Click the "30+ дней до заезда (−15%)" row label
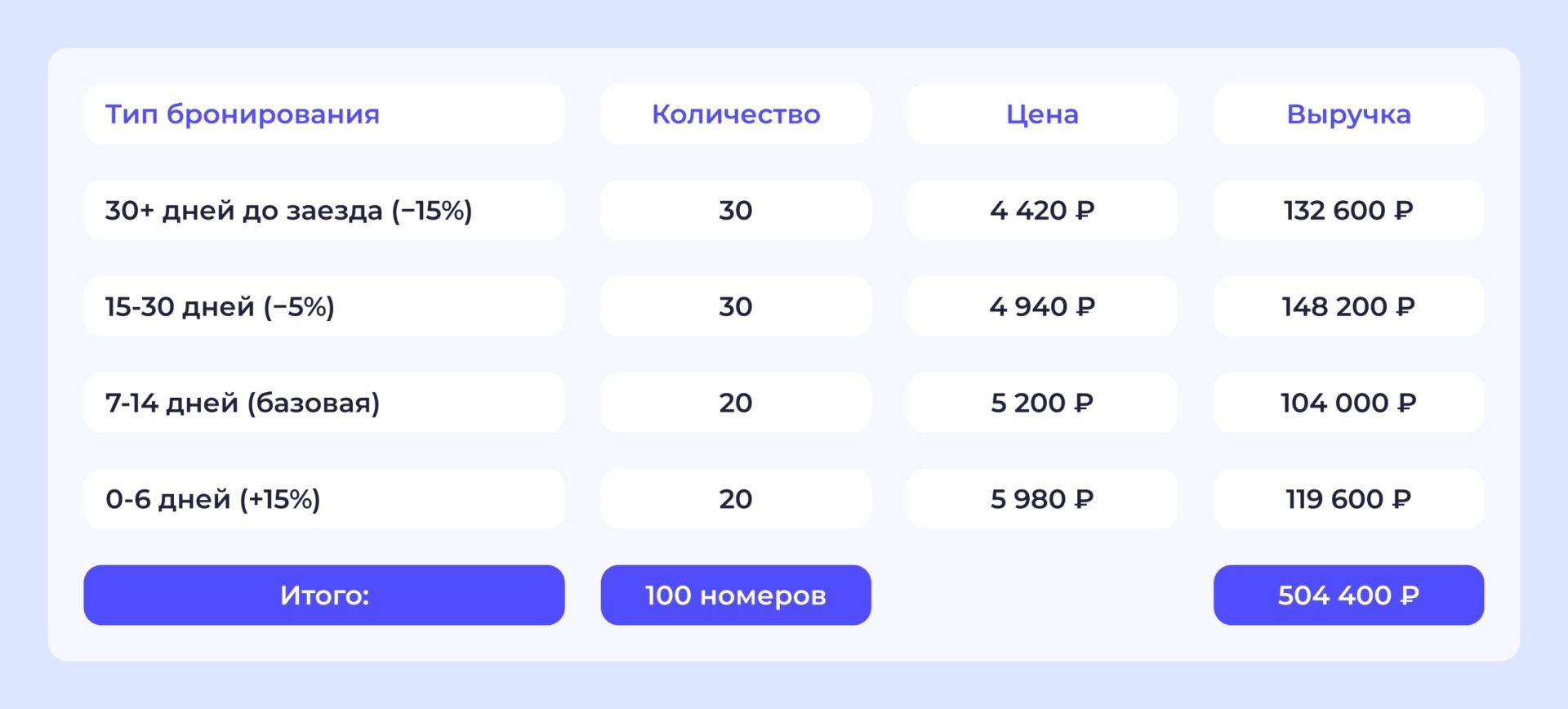This screenshot has width=1568, height=709. pyautogui.click(x=288, y=211)
